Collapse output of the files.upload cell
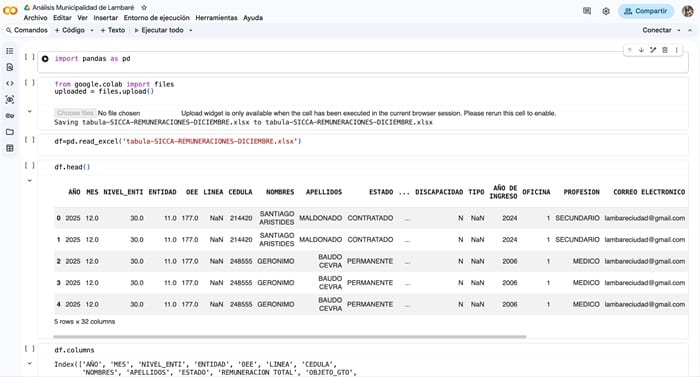 29,112
